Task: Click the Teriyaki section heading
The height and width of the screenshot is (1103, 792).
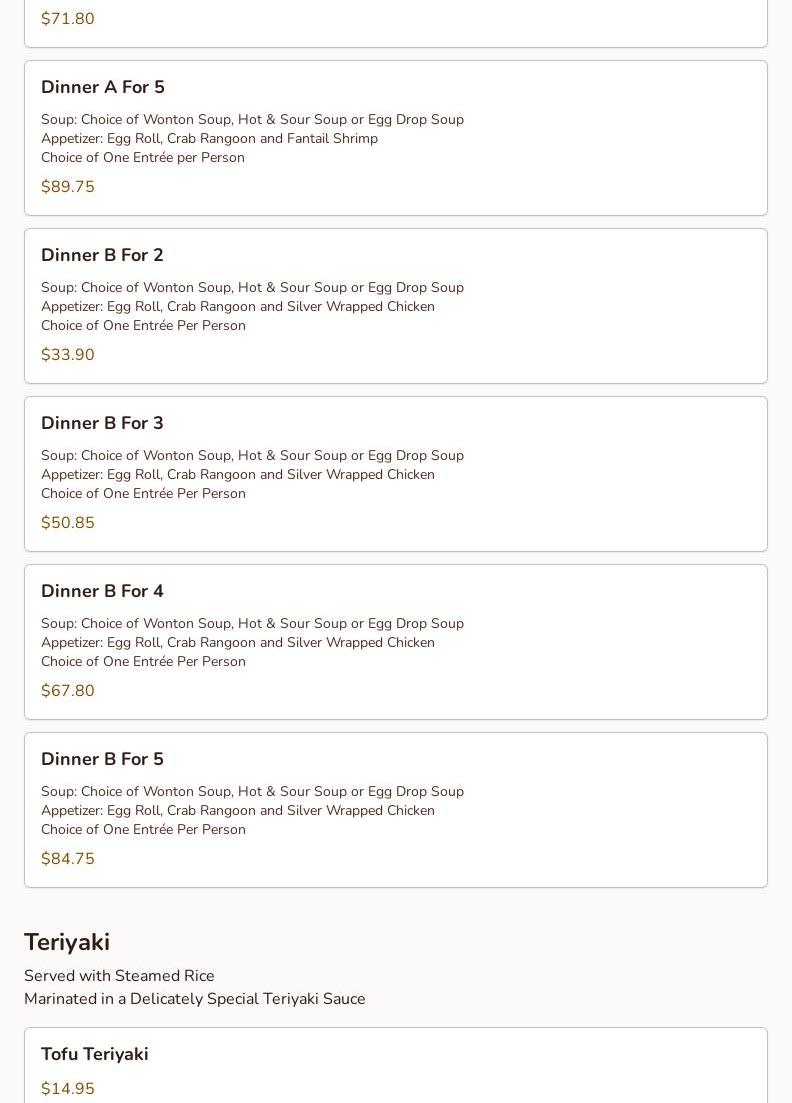Action: click(67, 943)
